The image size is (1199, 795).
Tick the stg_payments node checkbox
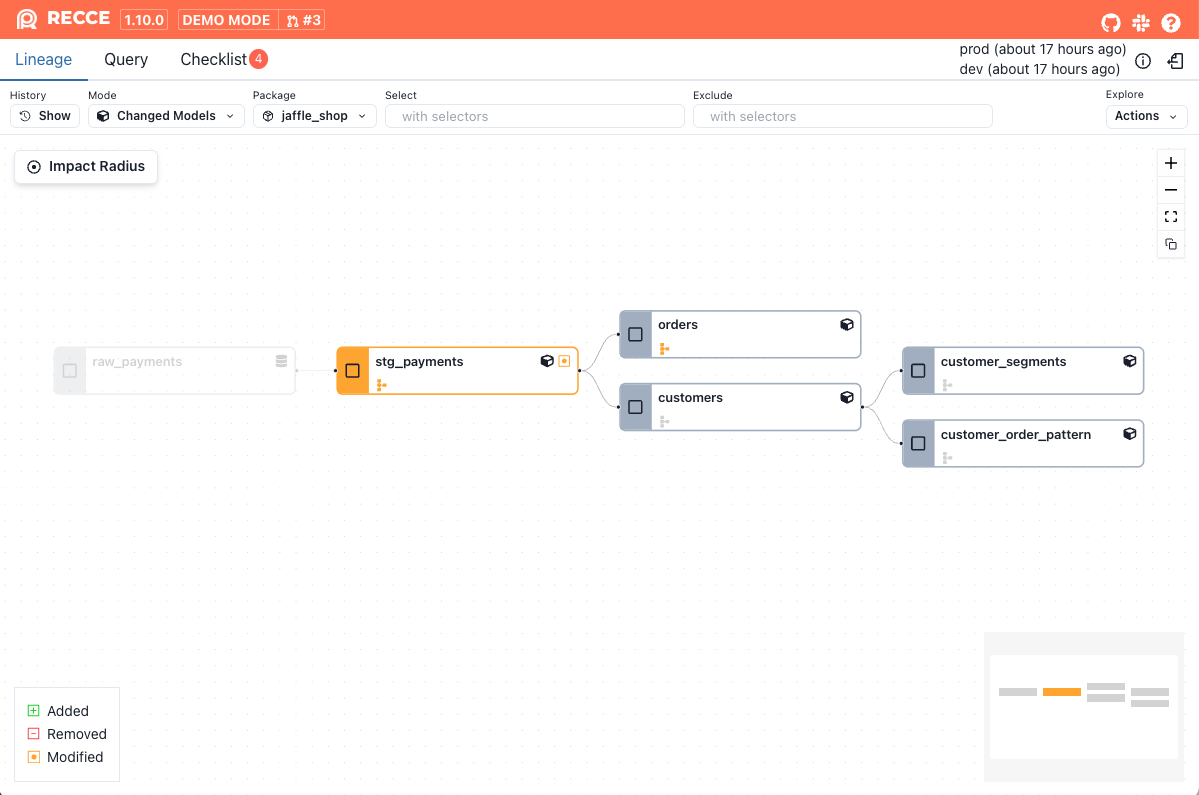pos(353,371)
